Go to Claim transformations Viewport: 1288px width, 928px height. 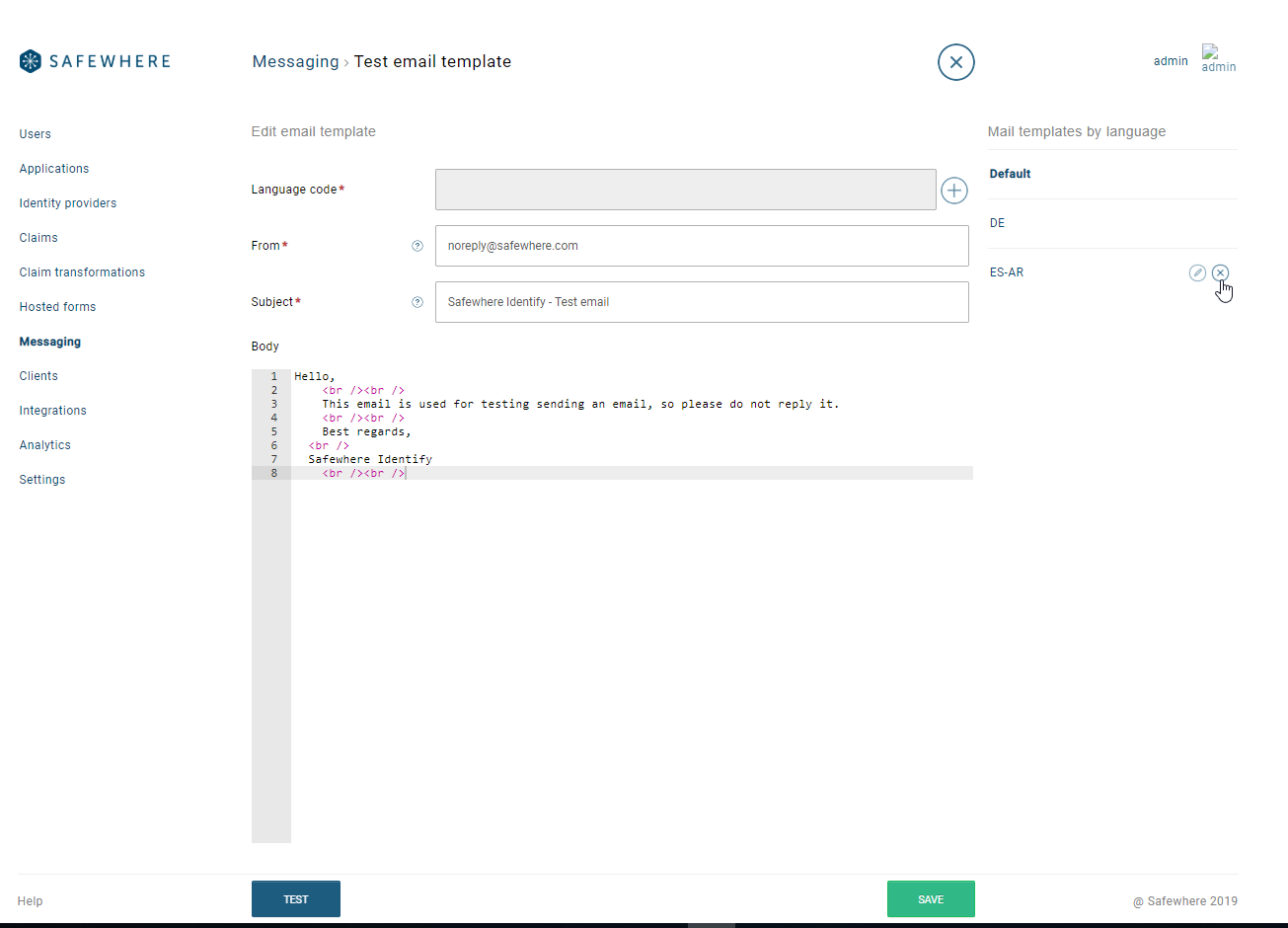[x=82, y=272]
